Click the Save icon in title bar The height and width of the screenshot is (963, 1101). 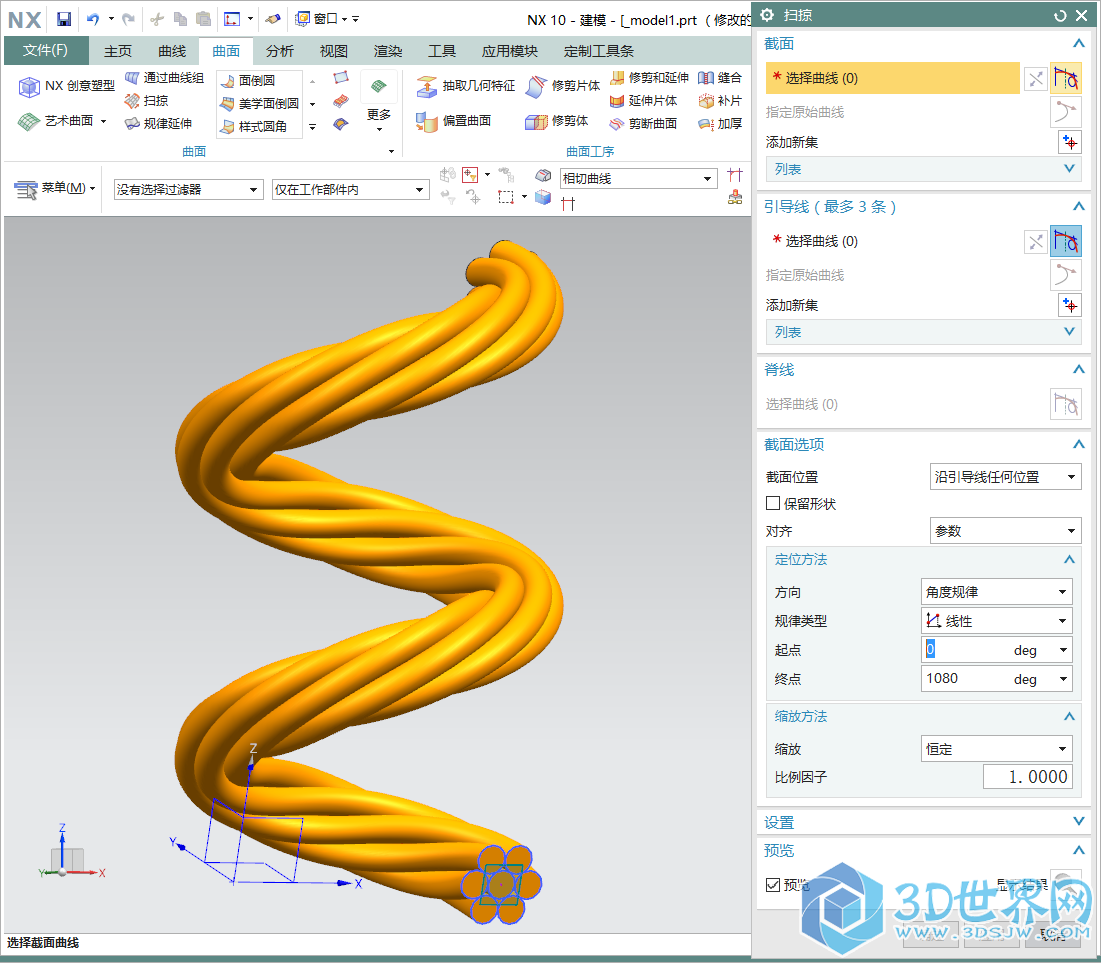(64, 19)
